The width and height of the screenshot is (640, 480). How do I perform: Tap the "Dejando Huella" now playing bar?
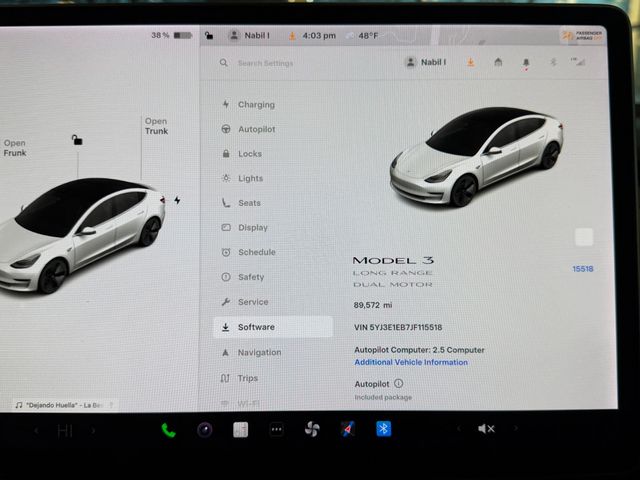64,405
